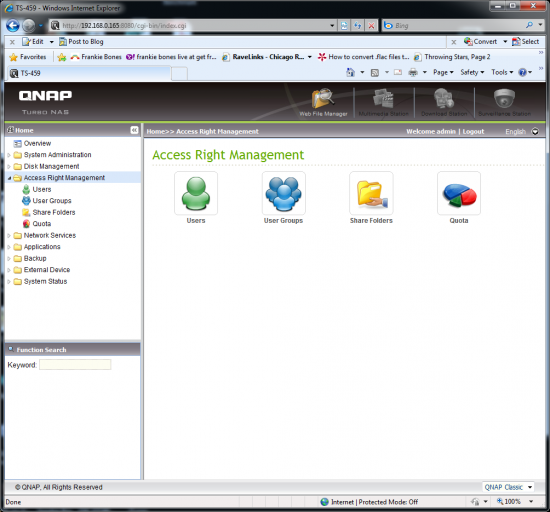Launch Web File Manager
The image size is (550, 512).
tap(323, 102)
